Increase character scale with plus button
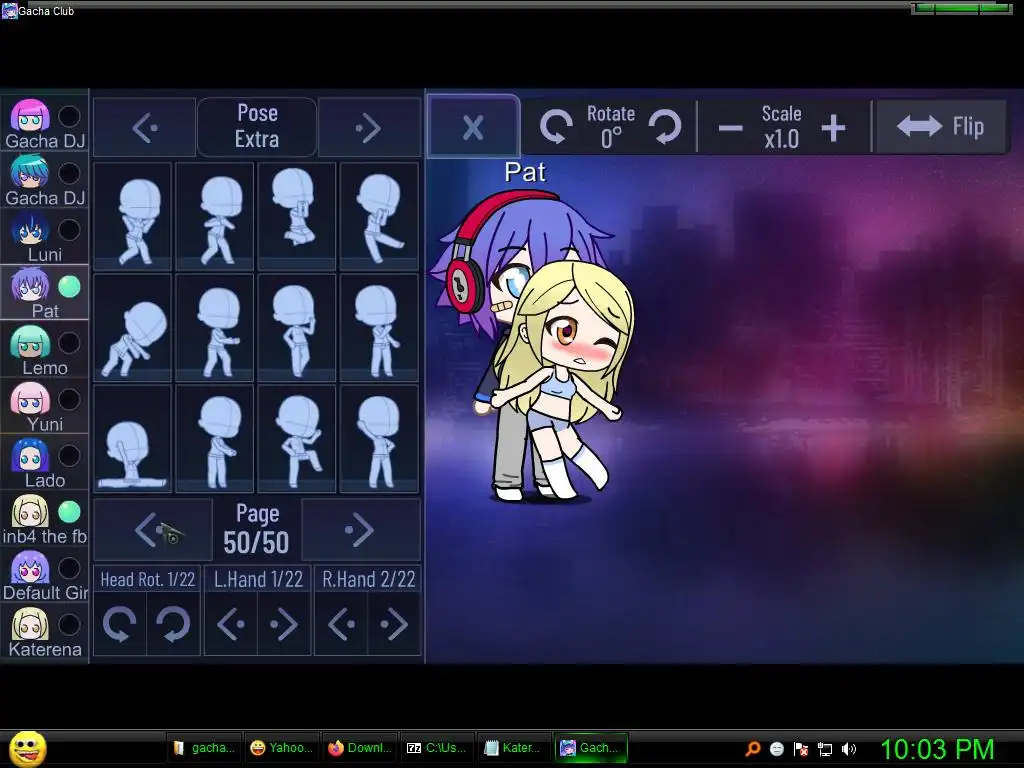 833,127
